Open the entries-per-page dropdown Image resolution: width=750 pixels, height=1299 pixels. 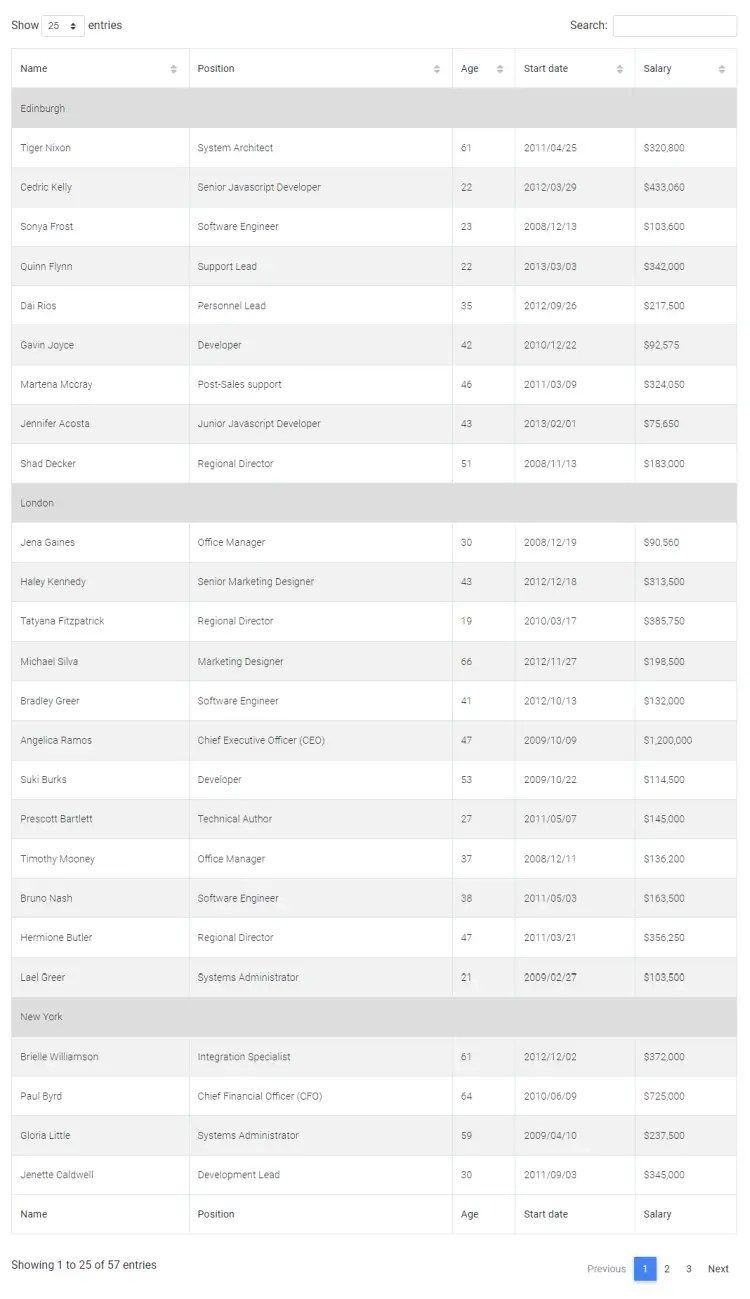point(63,25)
